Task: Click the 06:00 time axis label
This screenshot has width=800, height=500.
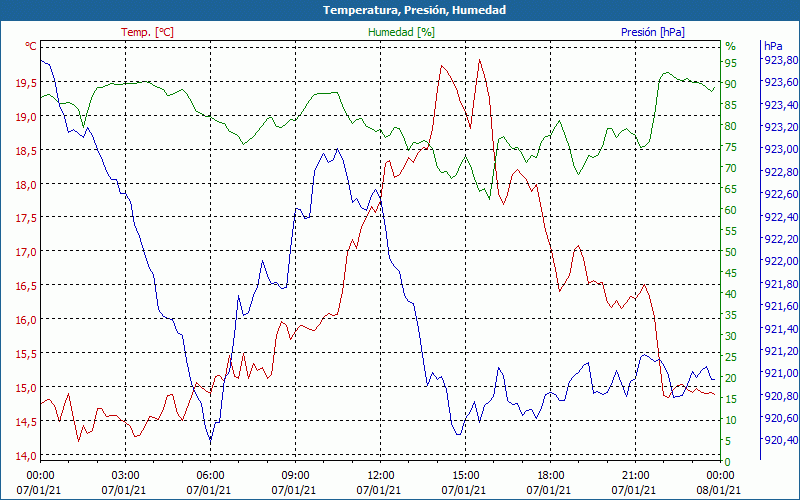Action: click(210, 476)
